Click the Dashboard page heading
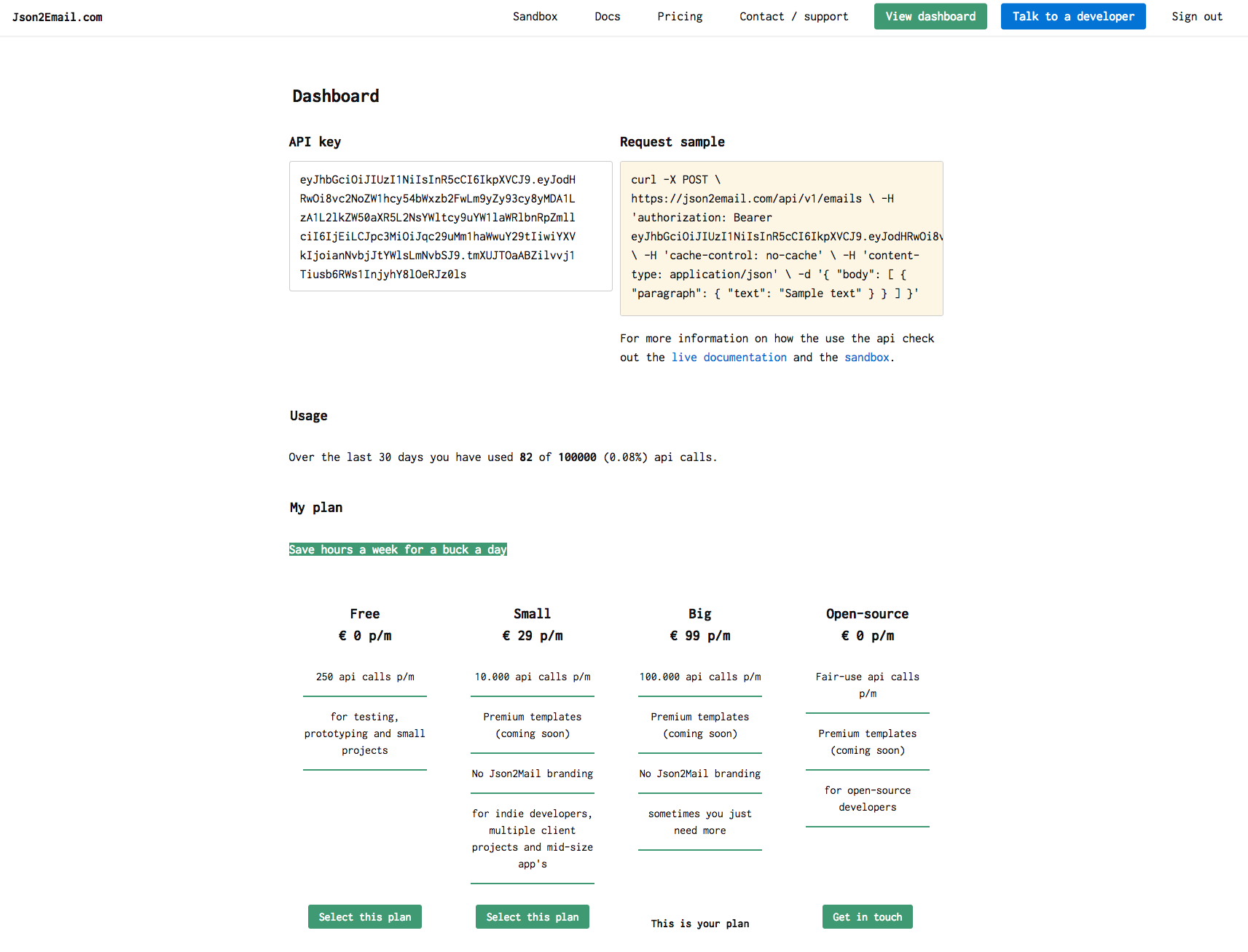This screenshot has width=1248, height=952. pos(336,95)
